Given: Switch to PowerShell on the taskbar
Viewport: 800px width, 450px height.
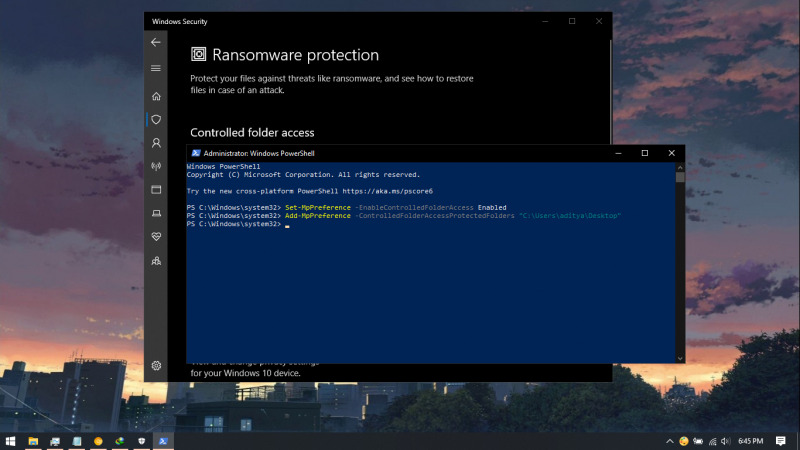Looking at the screenshot, I should [163, 441].
